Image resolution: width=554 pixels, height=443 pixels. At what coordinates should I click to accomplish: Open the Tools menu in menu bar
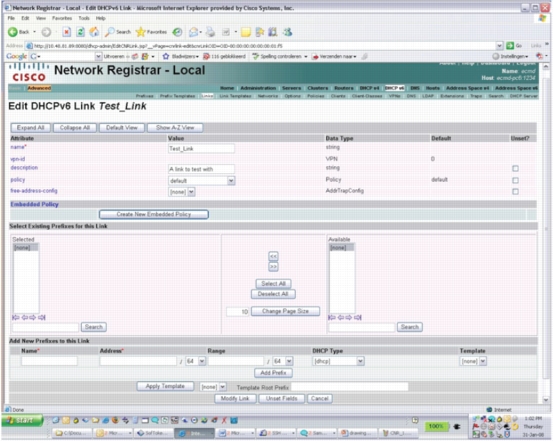(84, 18)
